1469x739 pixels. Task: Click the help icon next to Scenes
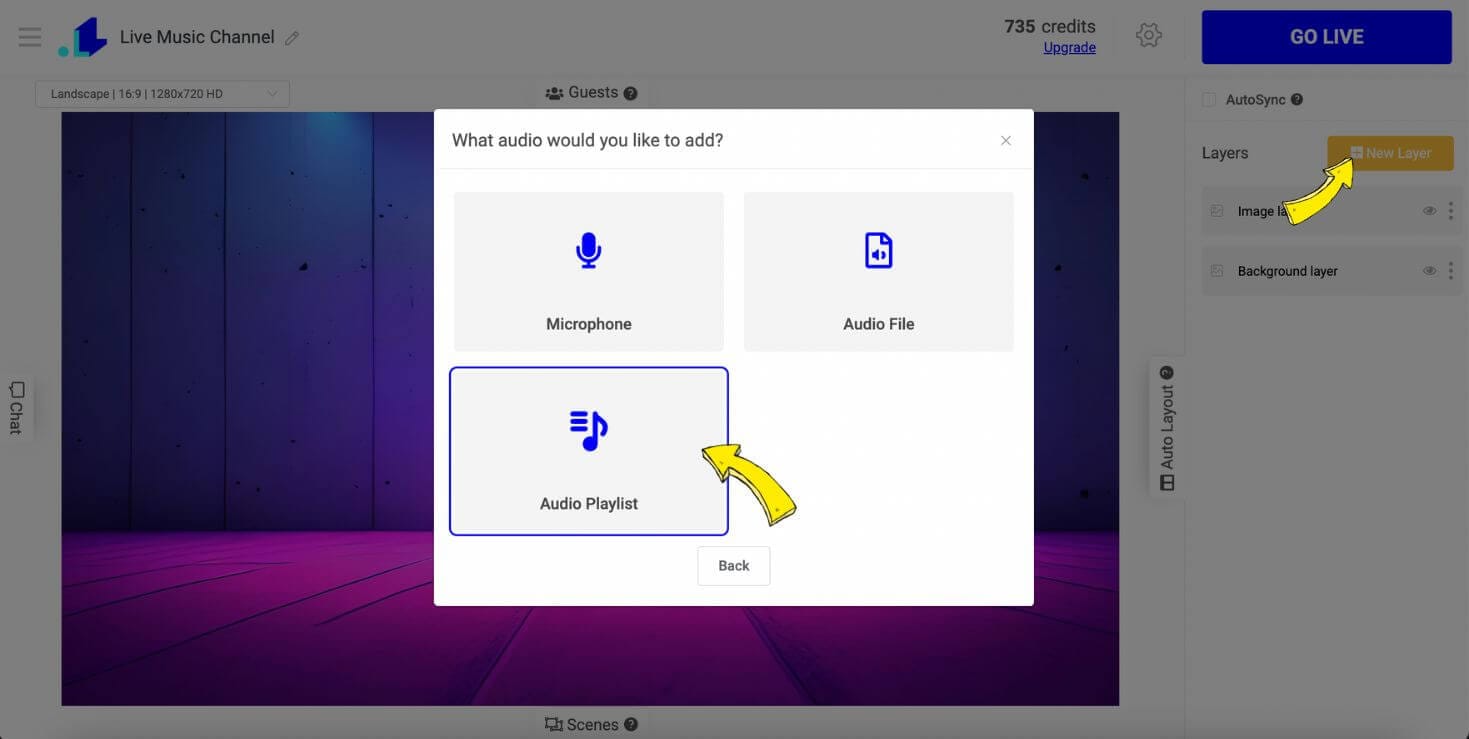tap(630, 724)
